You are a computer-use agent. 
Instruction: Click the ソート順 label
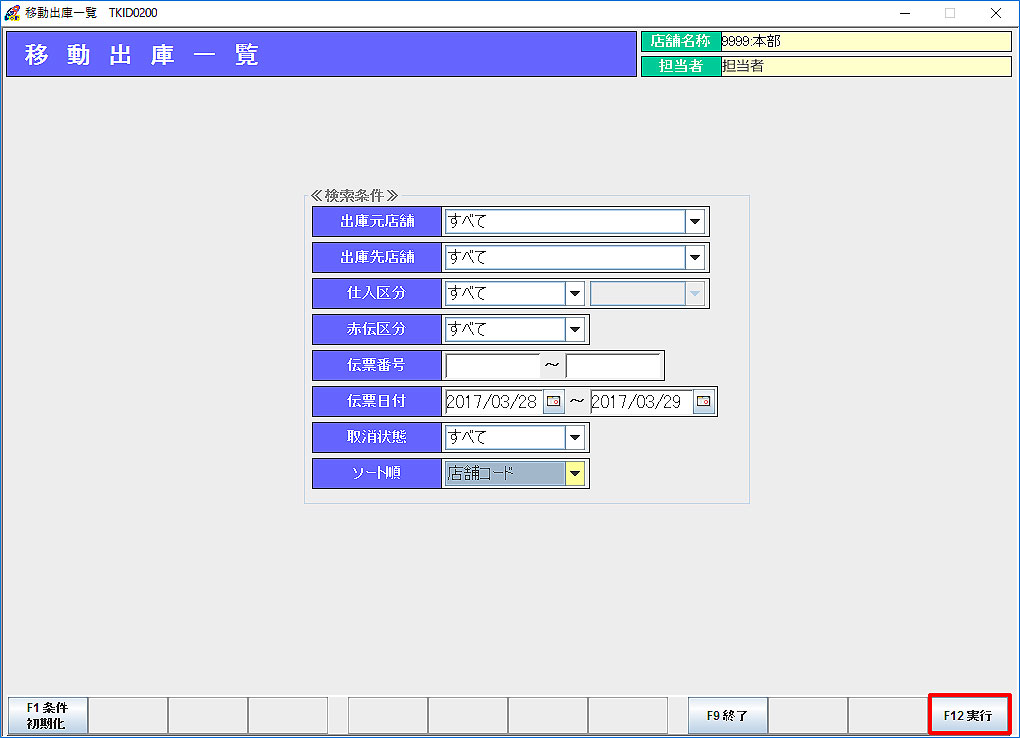coord(377,473)
